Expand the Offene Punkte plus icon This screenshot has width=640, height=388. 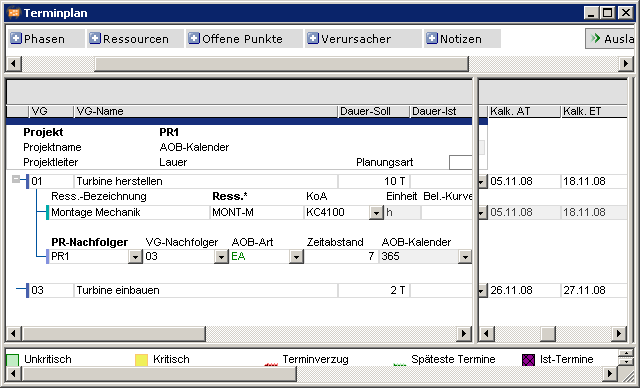(x=193, y=38)
